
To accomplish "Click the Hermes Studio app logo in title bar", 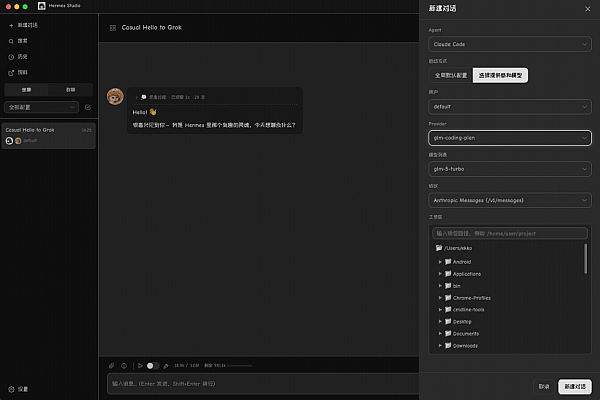I will point(42,6).
